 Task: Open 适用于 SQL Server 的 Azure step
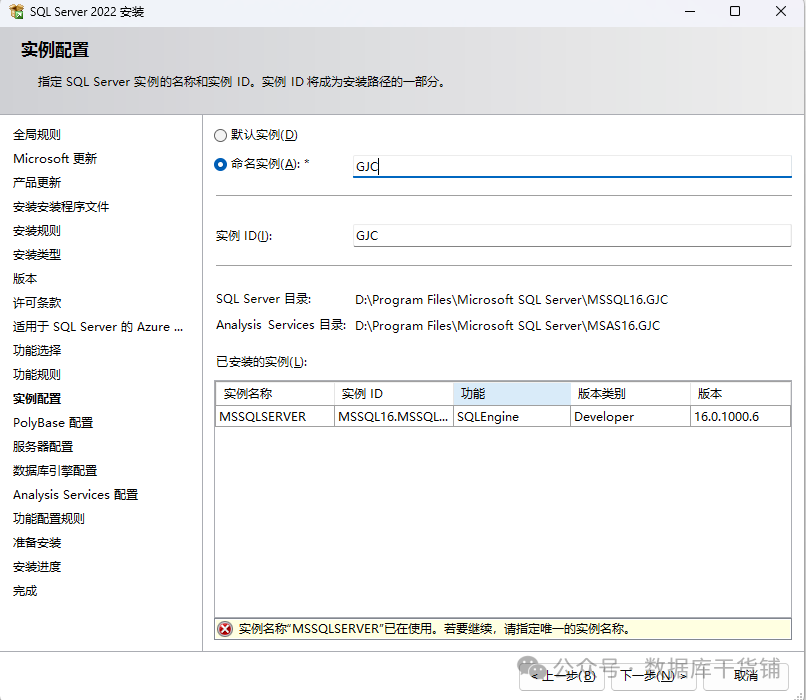(x=98, y=327)
